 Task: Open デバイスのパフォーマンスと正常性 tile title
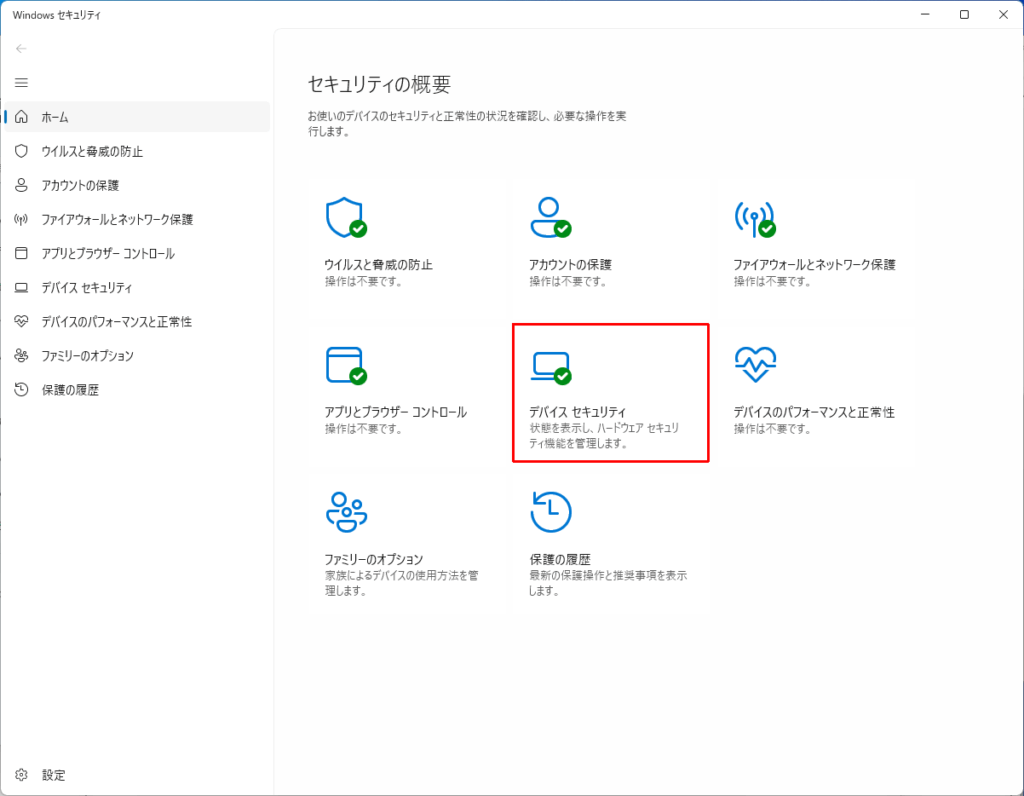[814, 412]
